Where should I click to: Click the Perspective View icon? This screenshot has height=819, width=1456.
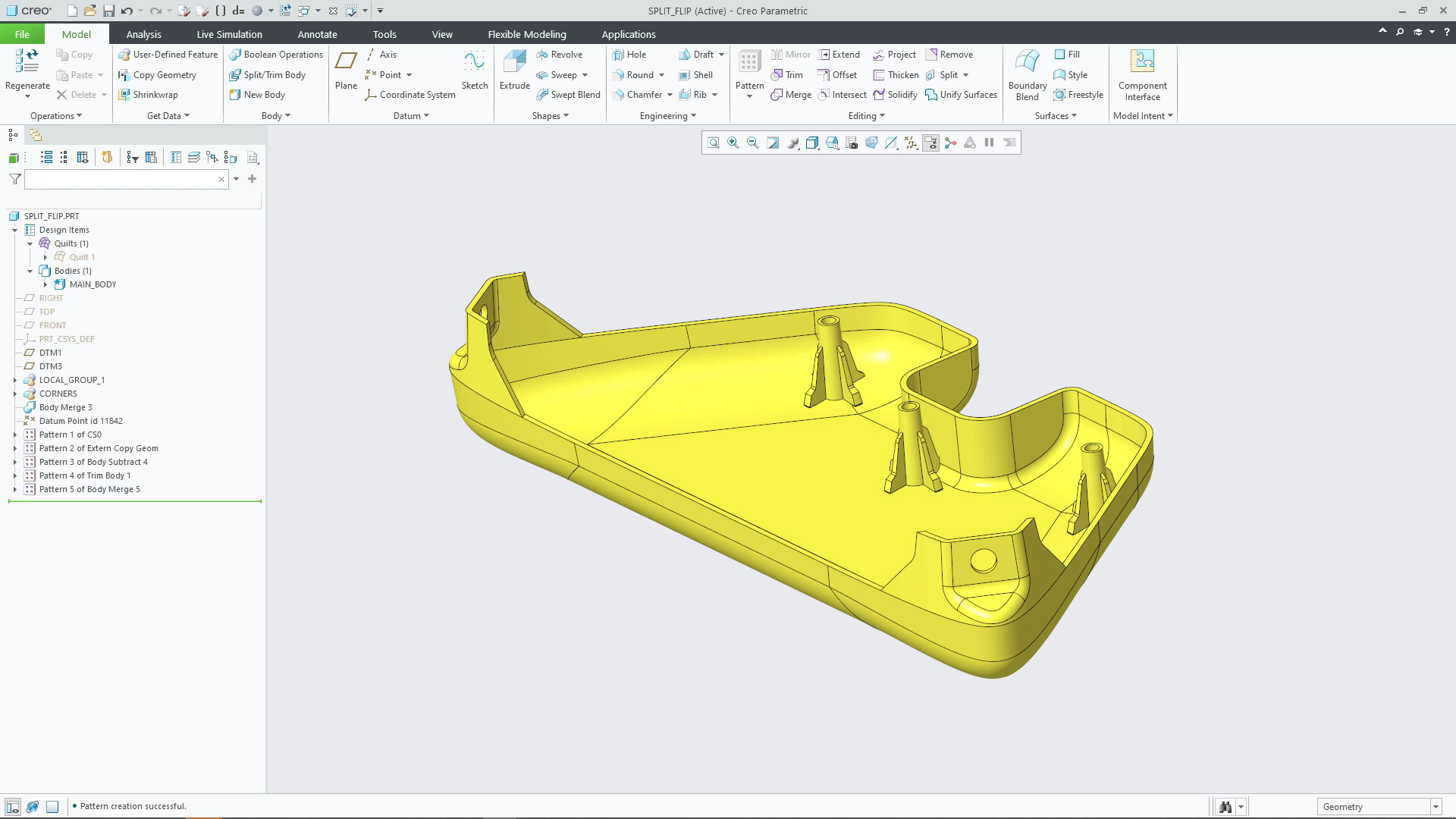tap(871, 143)
